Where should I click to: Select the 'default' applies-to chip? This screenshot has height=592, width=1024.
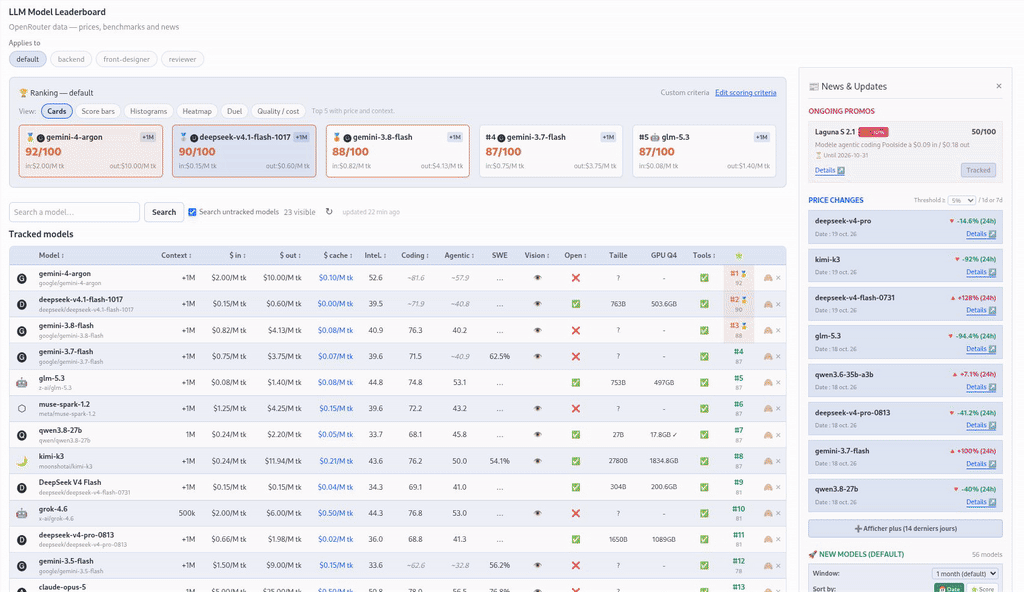pos(27,59)
